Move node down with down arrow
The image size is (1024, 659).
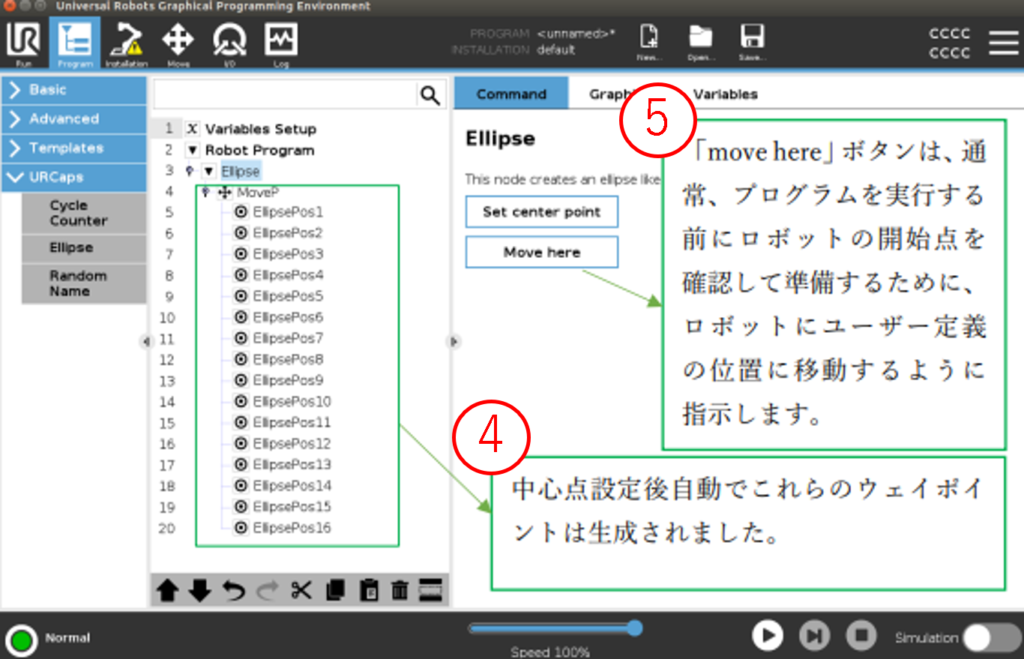pyautogui.click(x=200, y=590)
